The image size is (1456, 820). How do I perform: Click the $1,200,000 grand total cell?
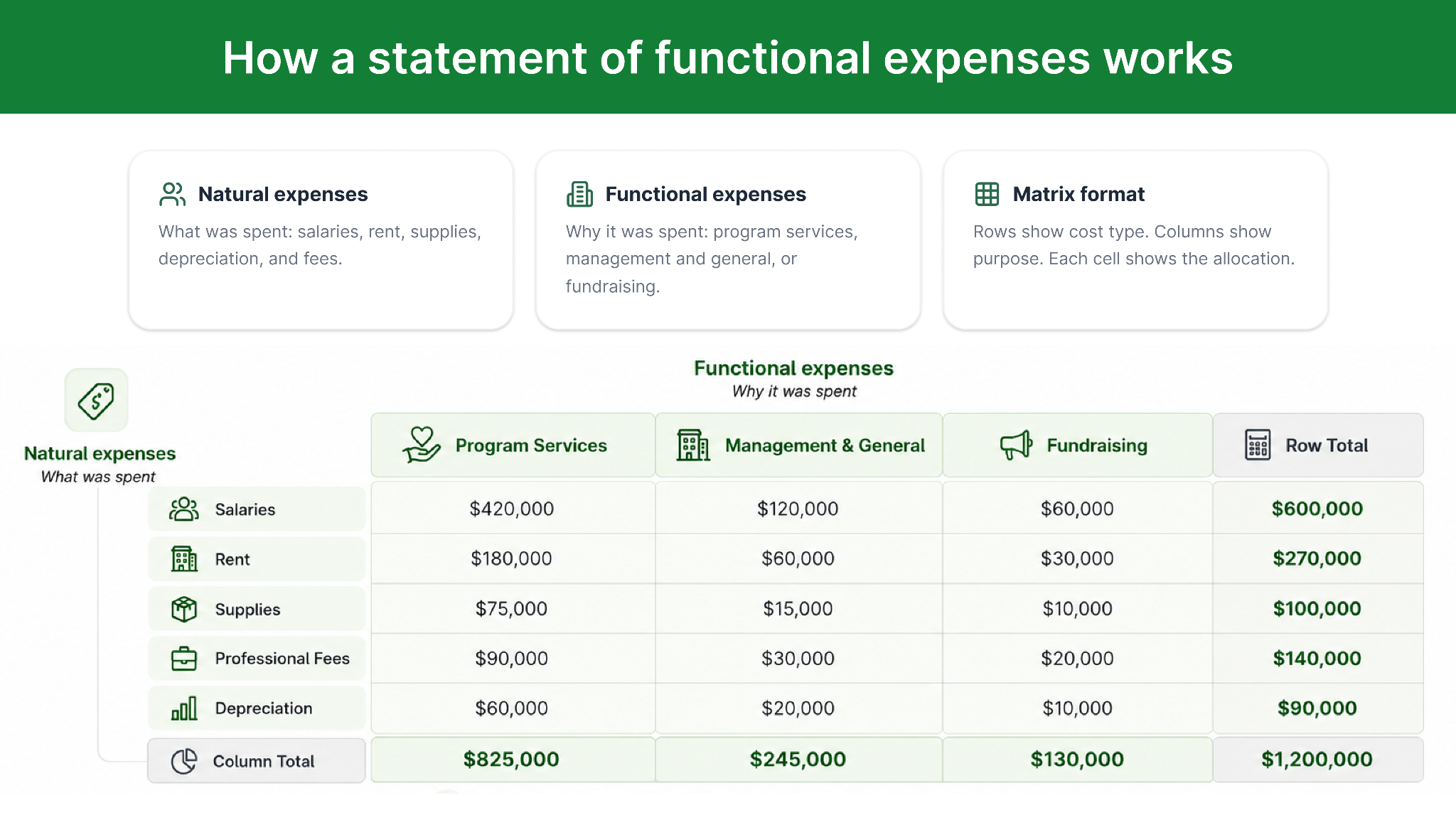[x=1317, y=760]
